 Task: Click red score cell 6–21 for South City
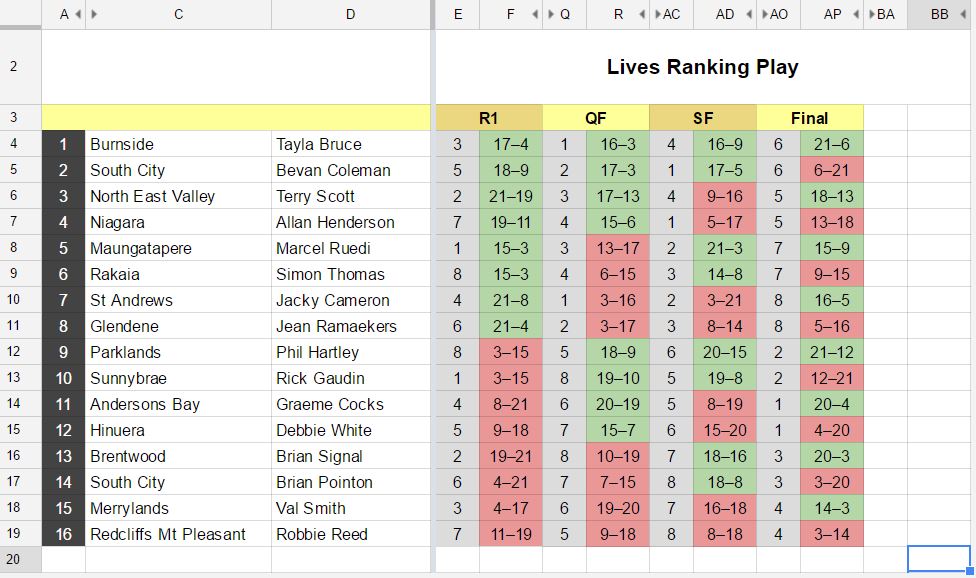tap(832, 169)
